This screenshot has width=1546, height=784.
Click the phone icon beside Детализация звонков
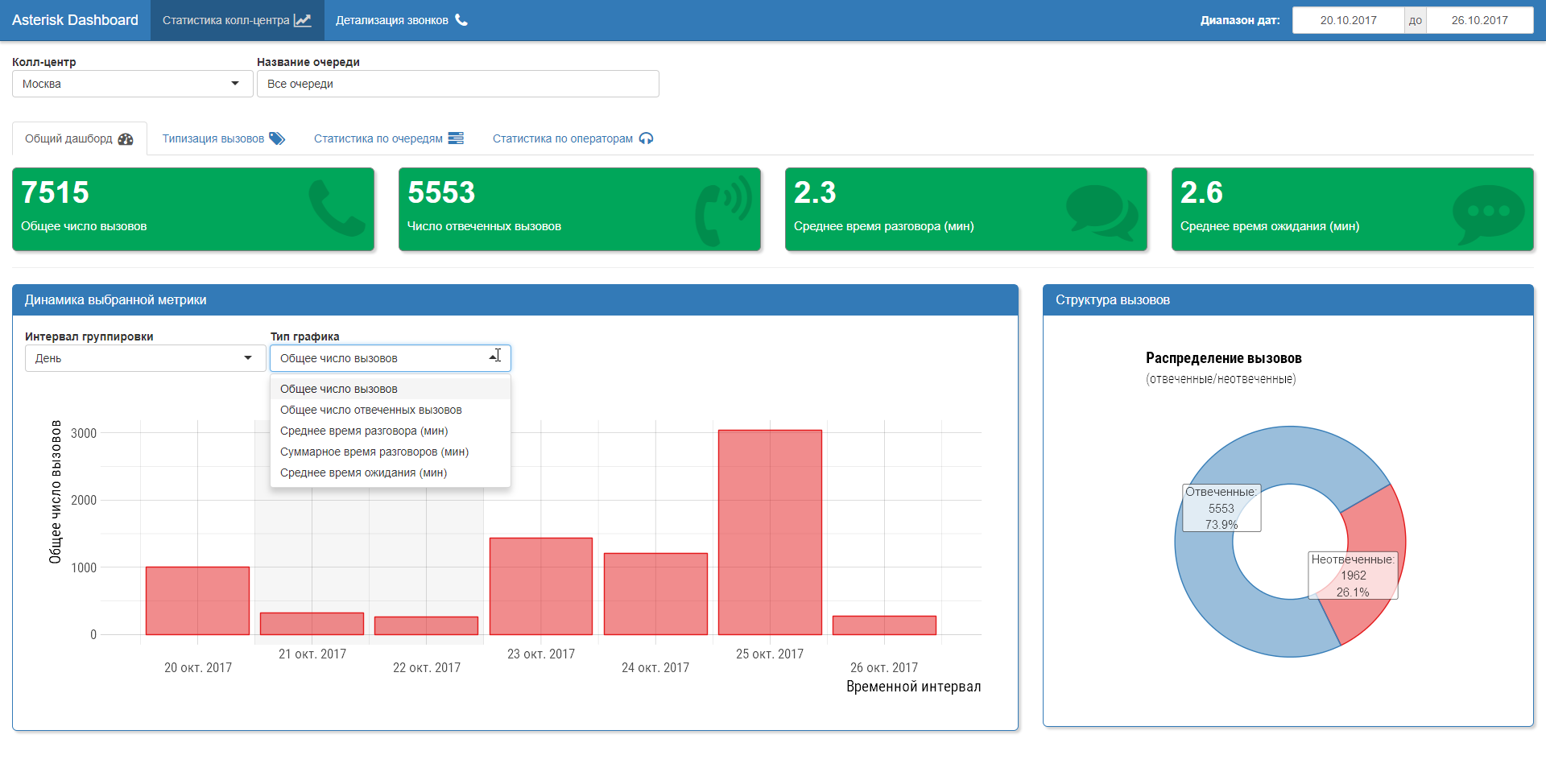[461, 20]
